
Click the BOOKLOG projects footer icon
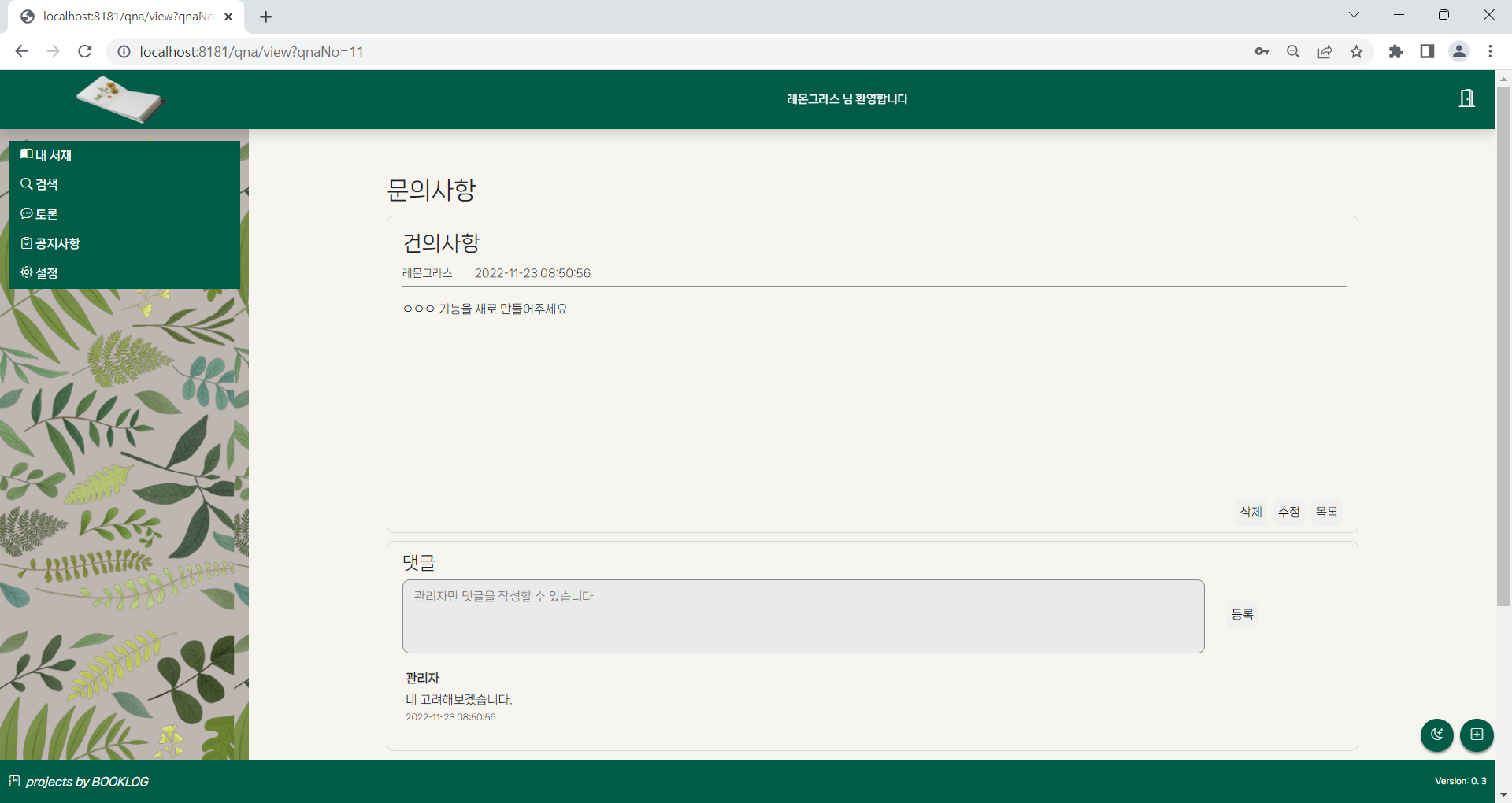point(14,780)
